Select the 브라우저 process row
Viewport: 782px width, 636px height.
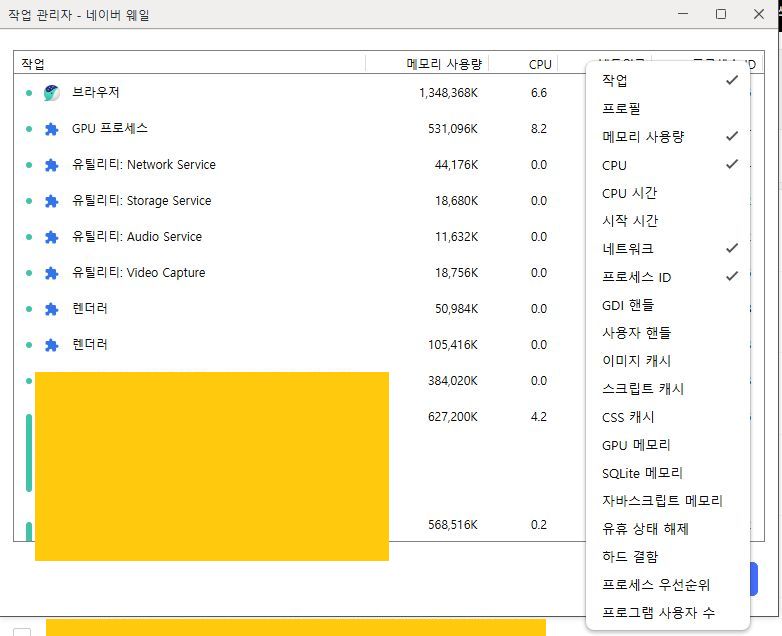[x=300, y=93]
